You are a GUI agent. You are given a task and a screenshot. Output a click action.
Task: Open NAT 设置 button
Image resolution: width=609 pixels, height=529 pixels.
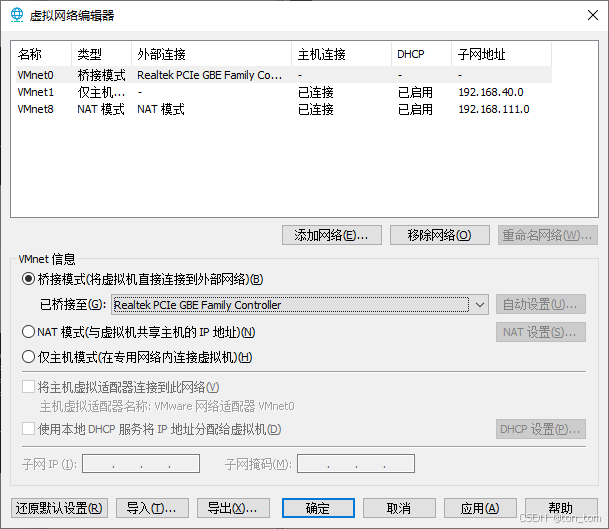541,332
